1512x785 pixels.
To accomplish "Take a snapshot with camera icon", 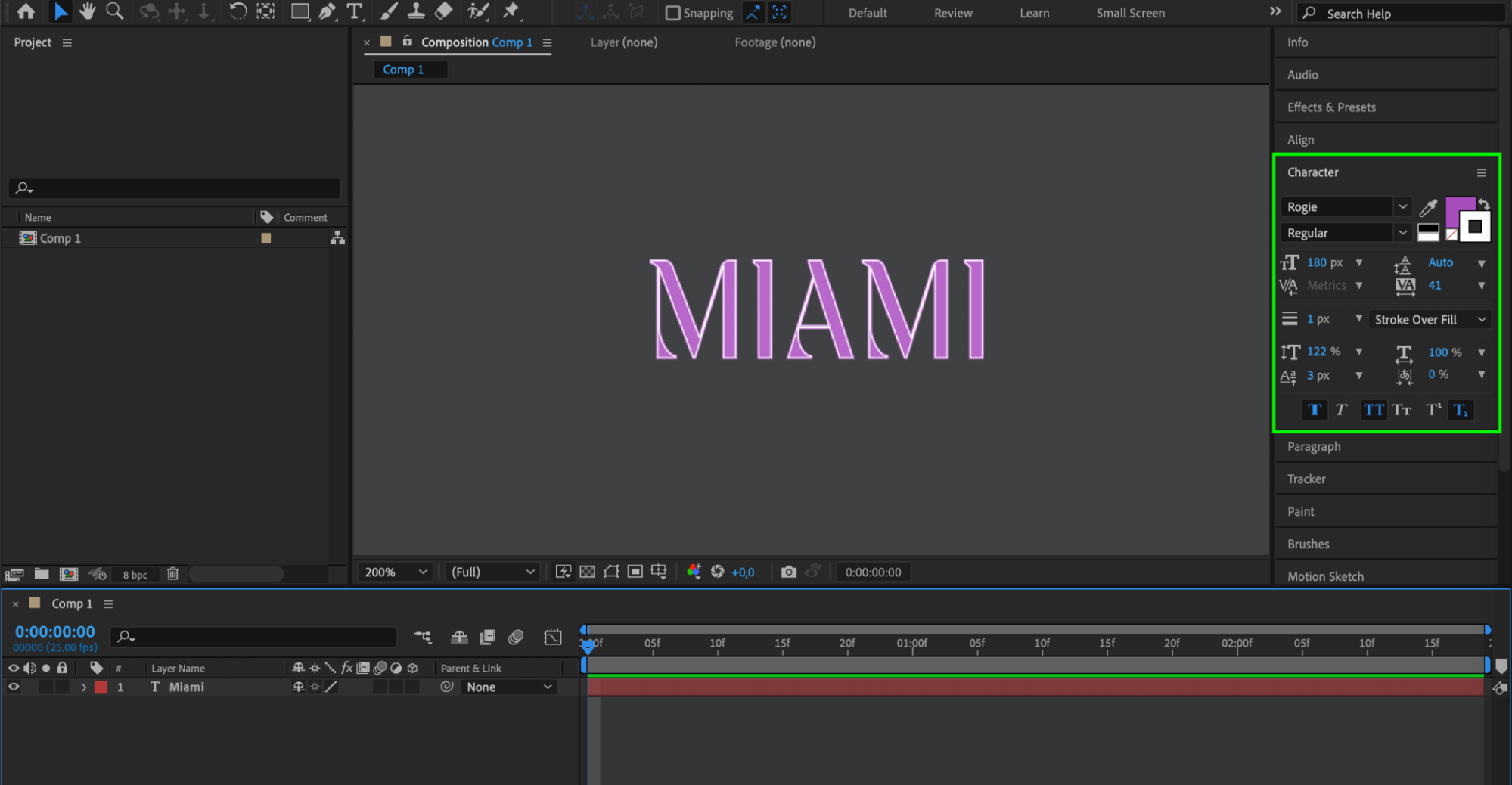I will (x=788, y=572).
